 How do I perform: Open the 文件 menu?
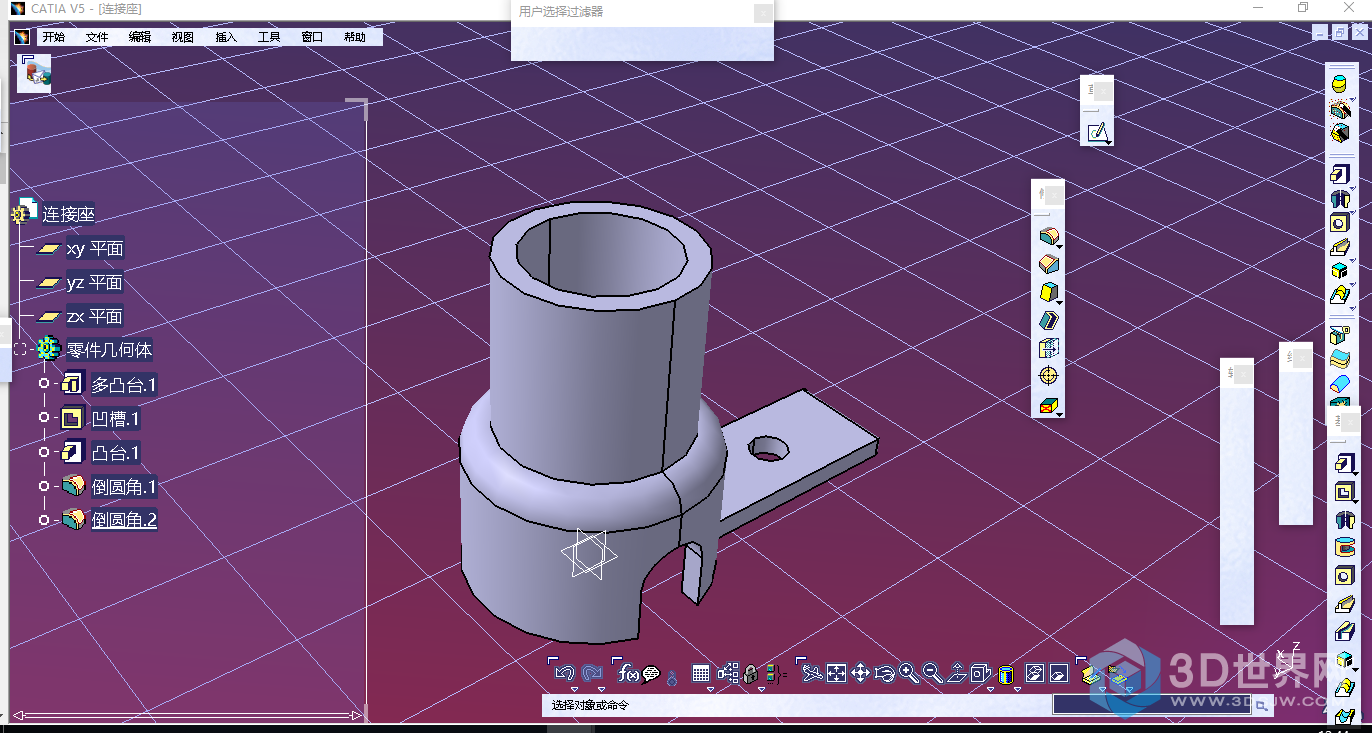coord(97,37)
